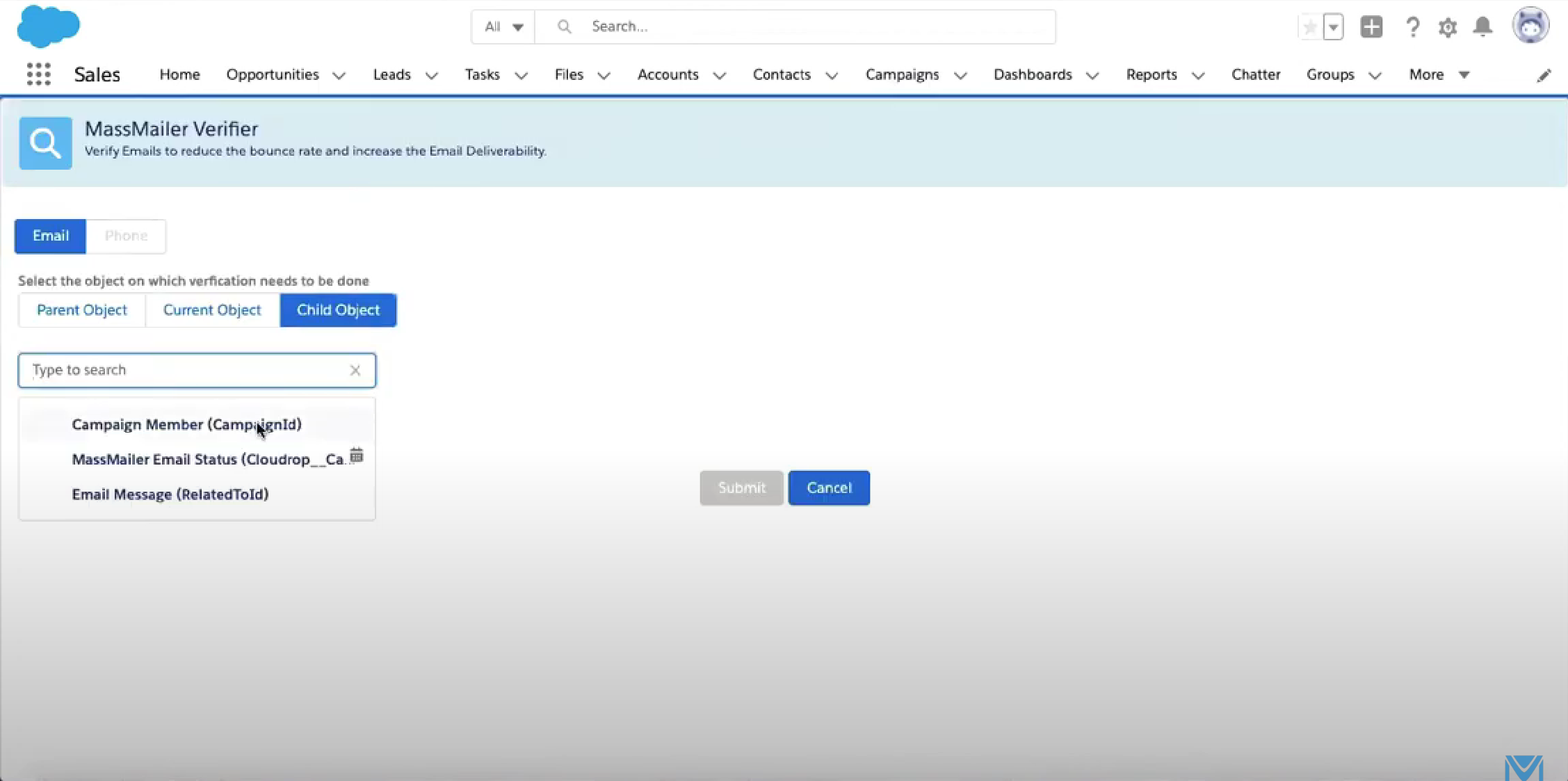Choose the Parent Object option
1568x781 pixels.
[x=82, y=310]
